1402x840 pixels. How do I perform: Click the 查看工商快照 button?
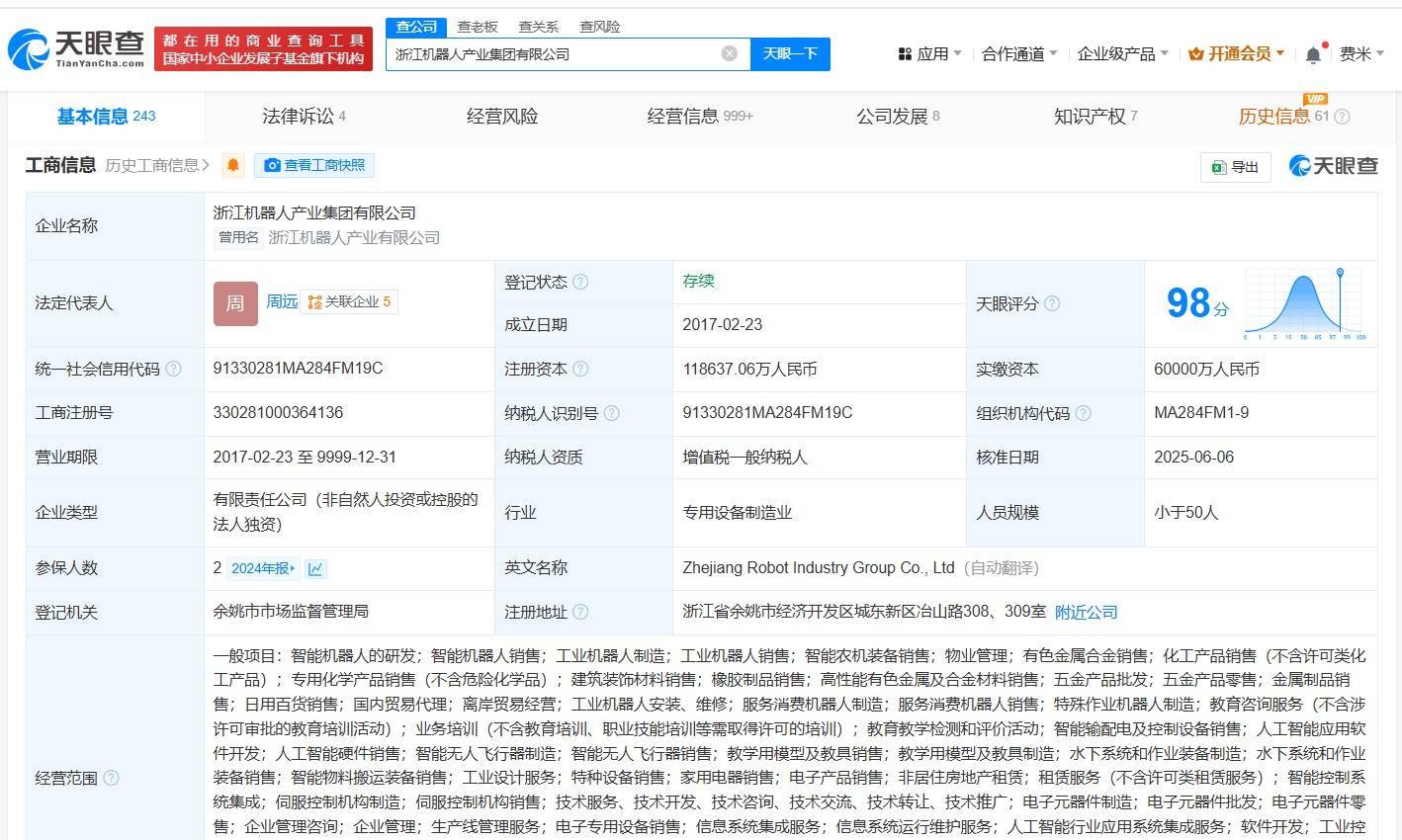(314, 165)
